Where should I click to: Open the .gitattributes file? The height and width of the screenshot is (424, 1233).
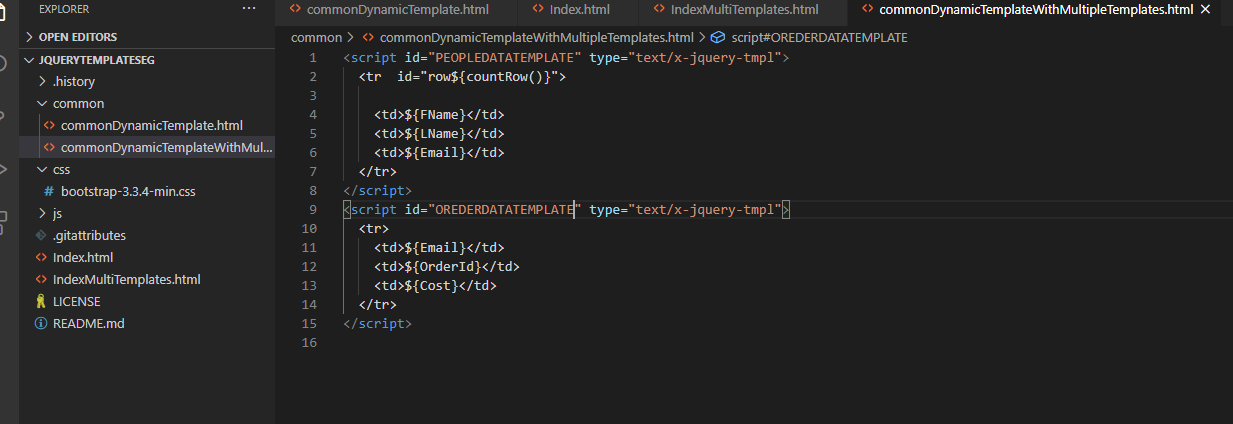point(89,235)
